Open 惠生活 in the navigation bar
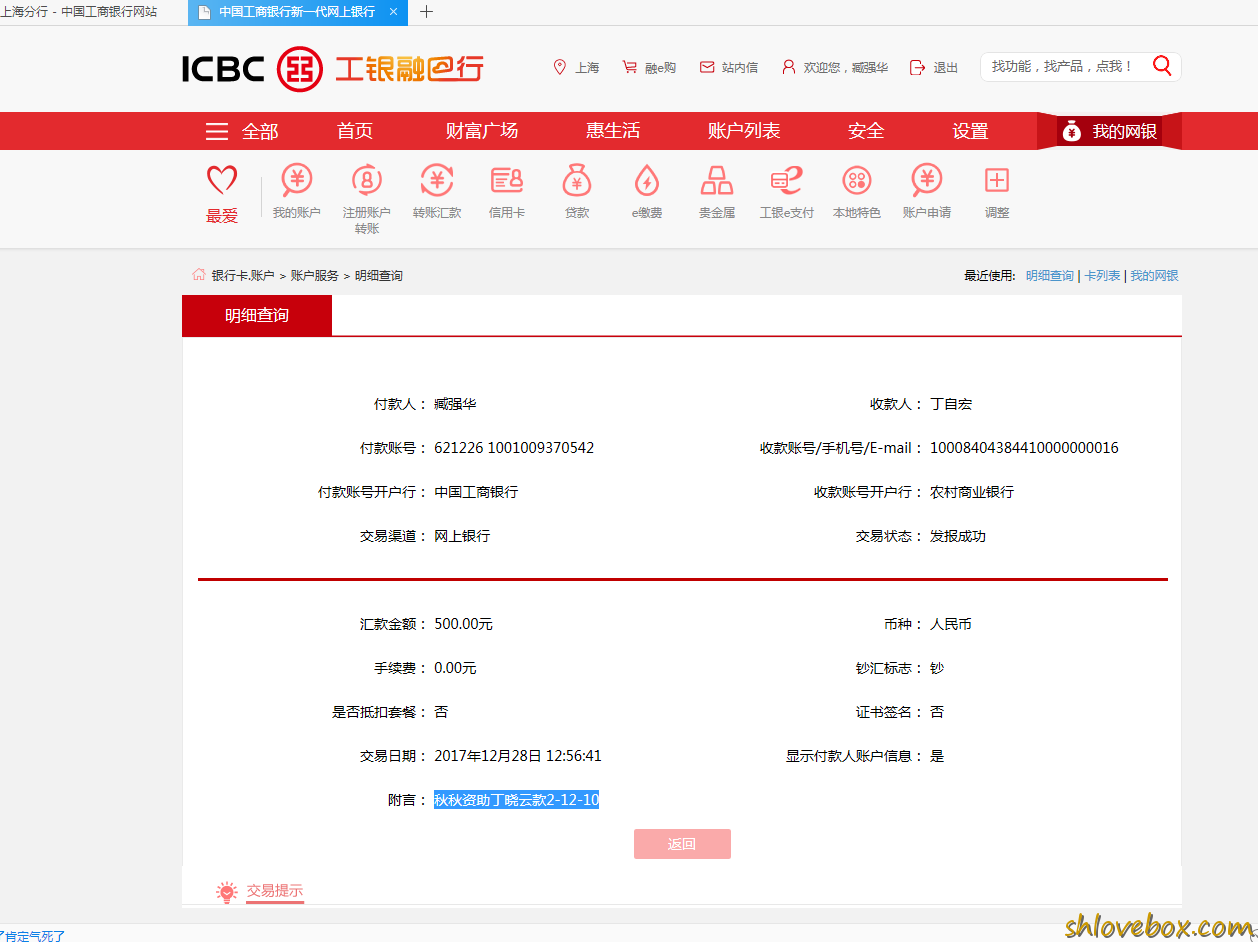1258x942 pixels. (x=613, y=131)
